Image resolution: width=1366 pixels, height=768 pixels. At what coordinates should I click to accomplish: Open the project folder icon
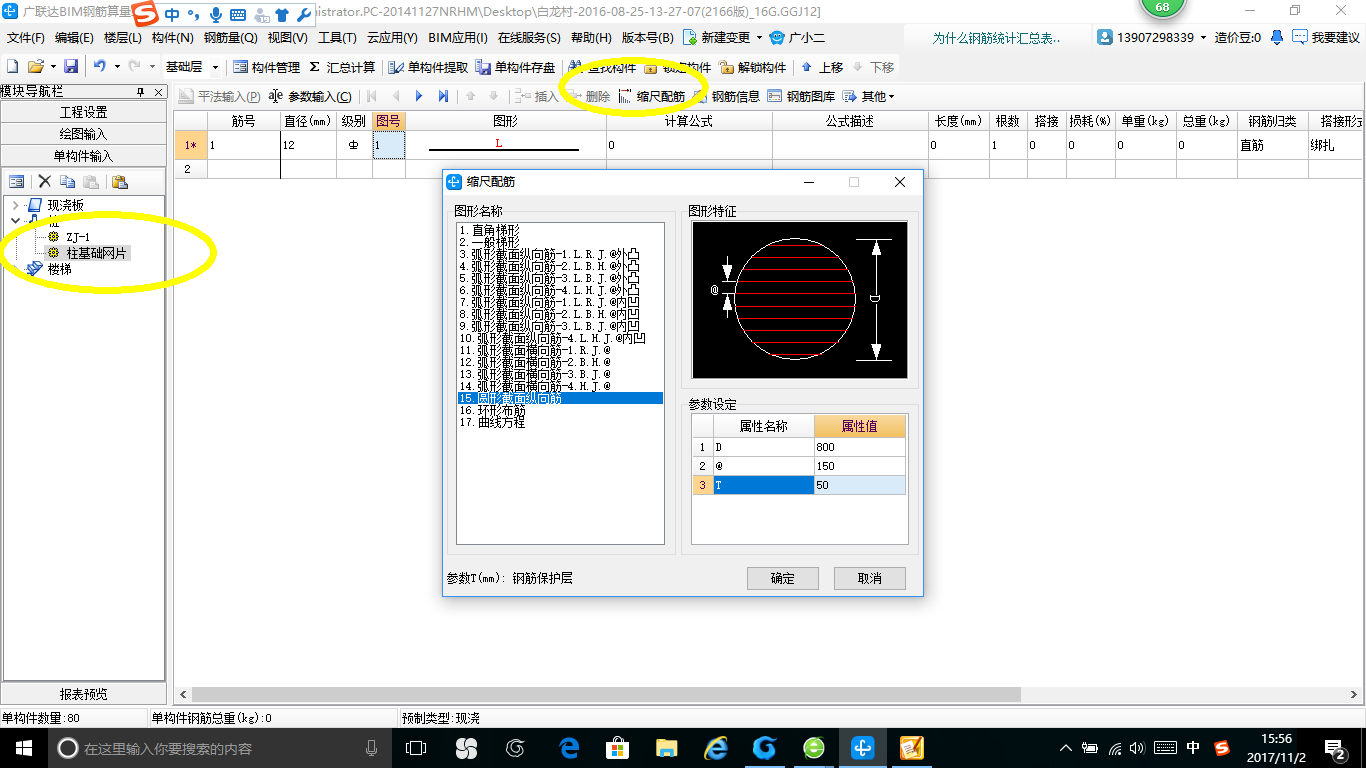(x=35, y=67)
